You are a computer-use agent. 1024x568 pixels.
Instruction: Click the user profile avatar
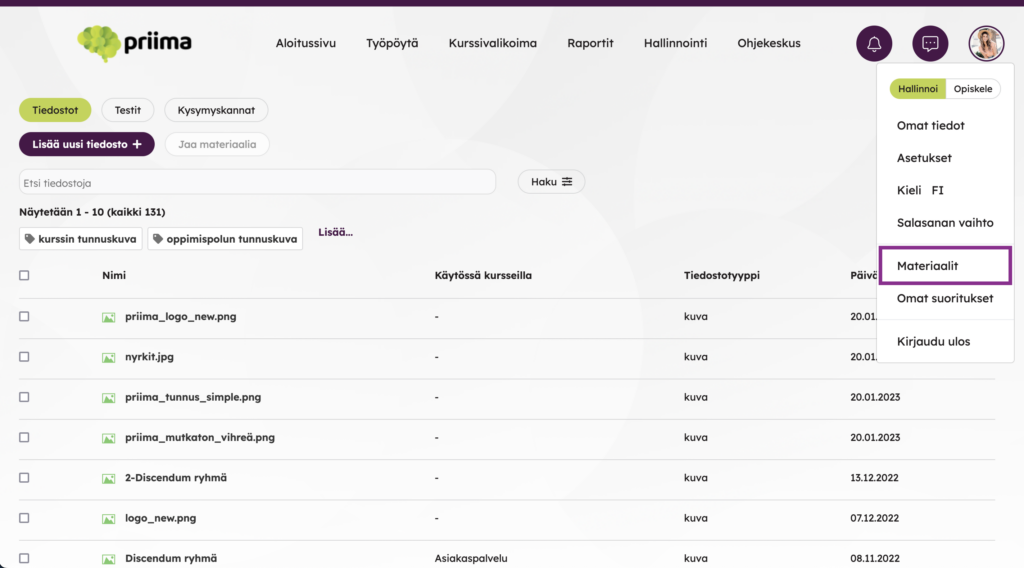(986, 44)
